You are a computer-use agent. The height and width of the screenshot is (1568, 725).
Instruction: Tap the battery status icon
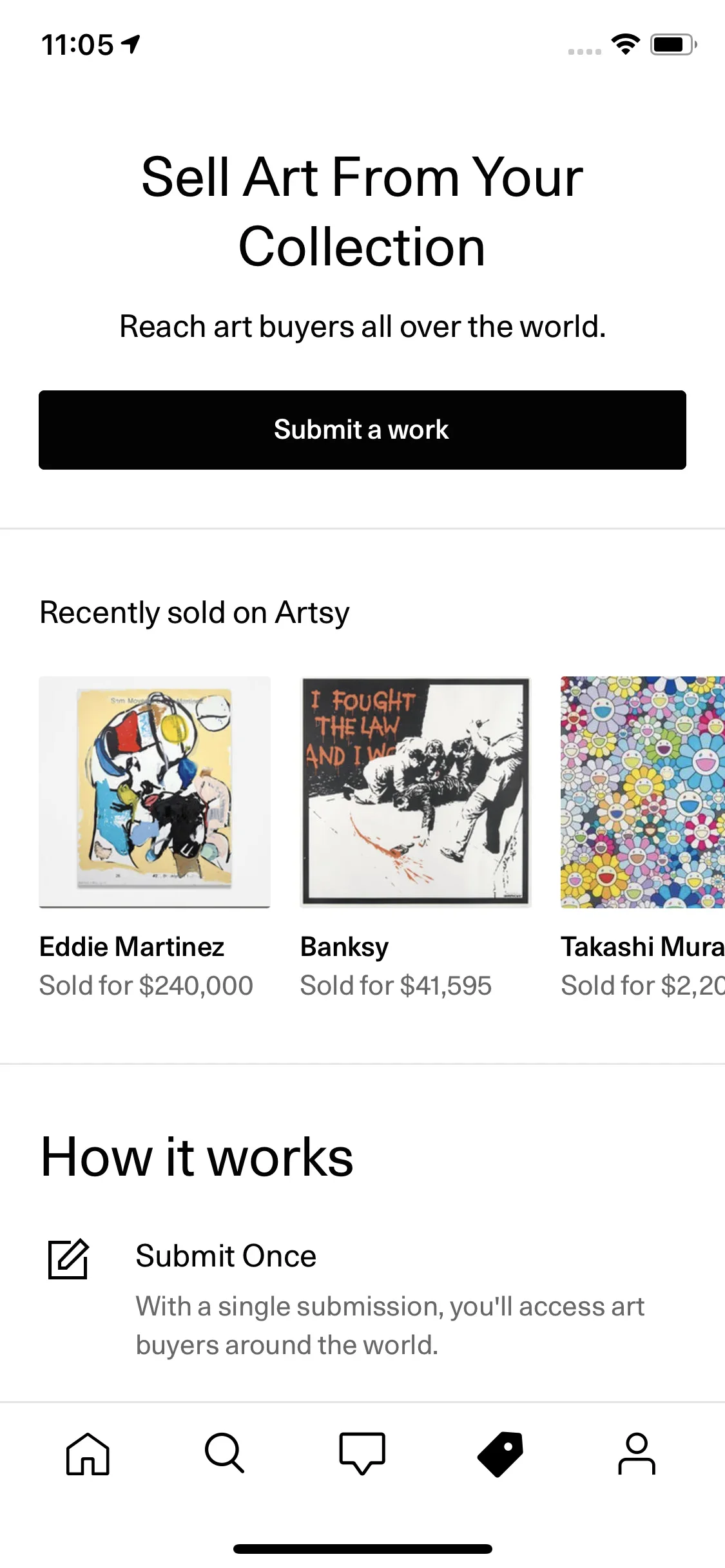pos(673,44)
